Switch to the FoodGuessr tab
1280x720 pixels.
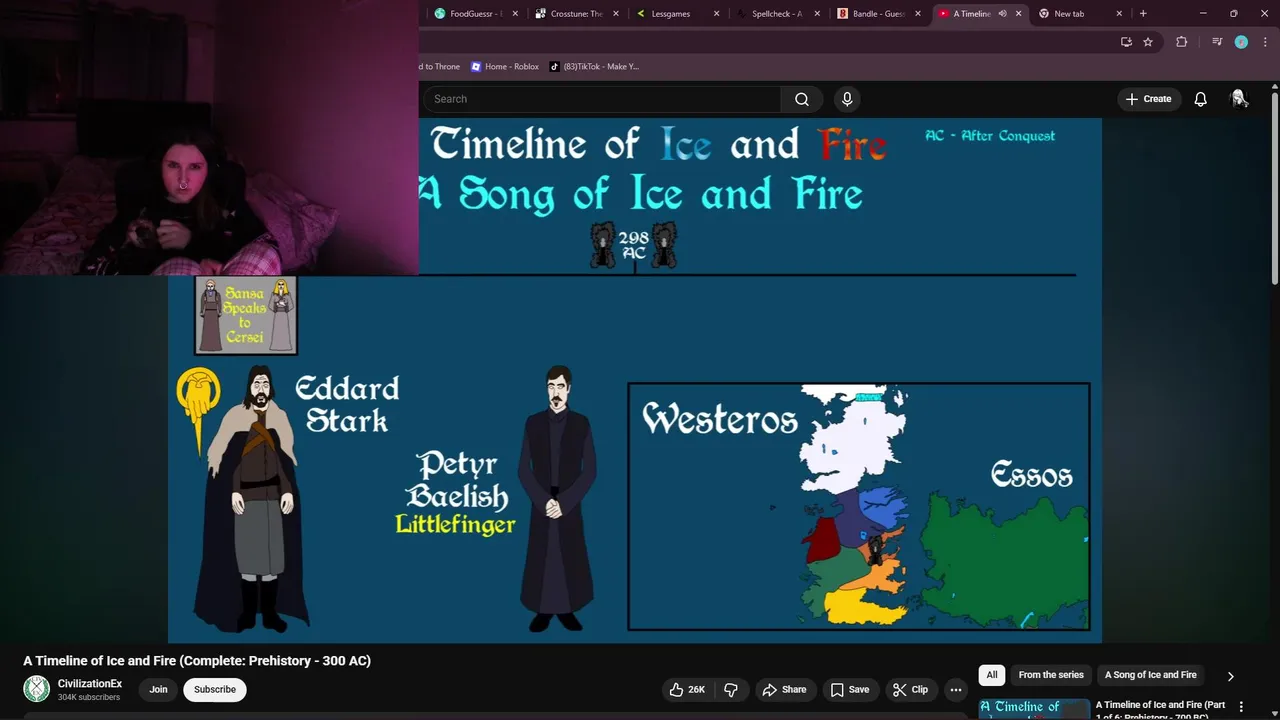(474, 14)
